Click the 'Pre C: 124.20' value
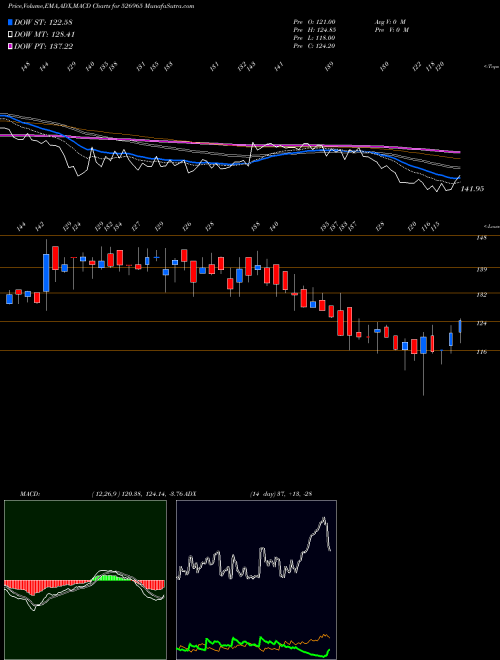The height and width of the screenshot is (660, 500). (x=314, y=46)
